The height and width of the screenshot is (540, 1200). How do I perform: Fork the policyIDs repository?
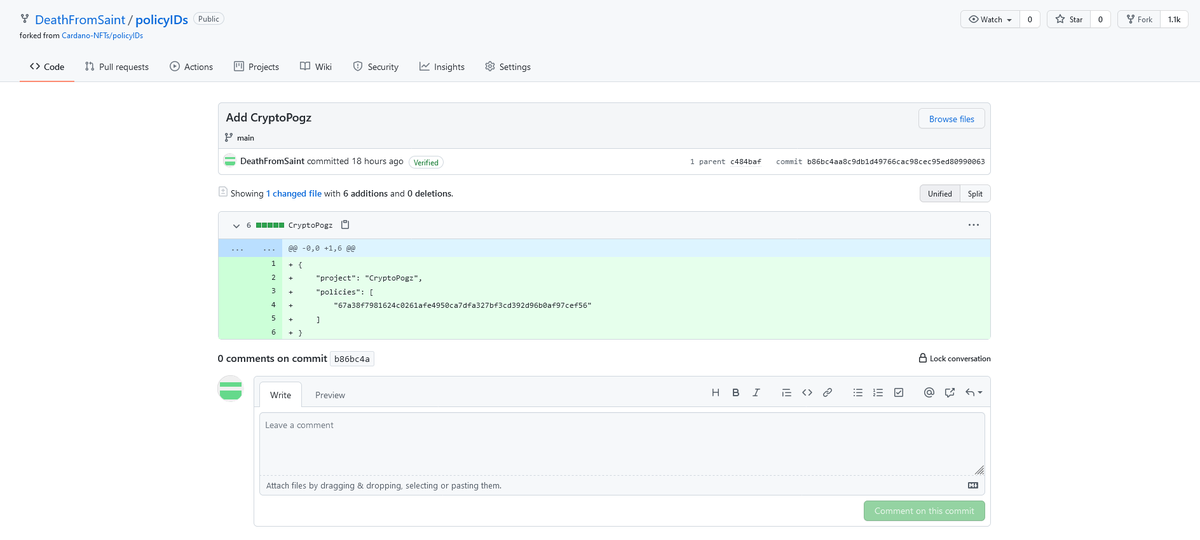click(x=1139, y=19)
